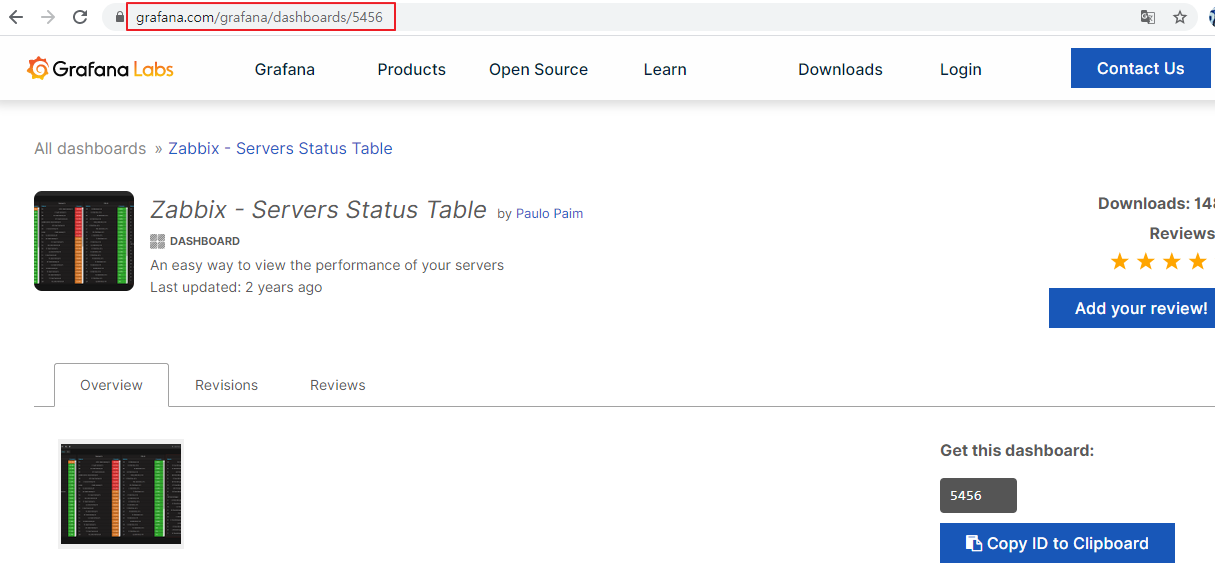This screenshot has width=1215, height=567.
Task: Click the Contact Us button
Action: pyautogui.click(x=1141, y=68)
